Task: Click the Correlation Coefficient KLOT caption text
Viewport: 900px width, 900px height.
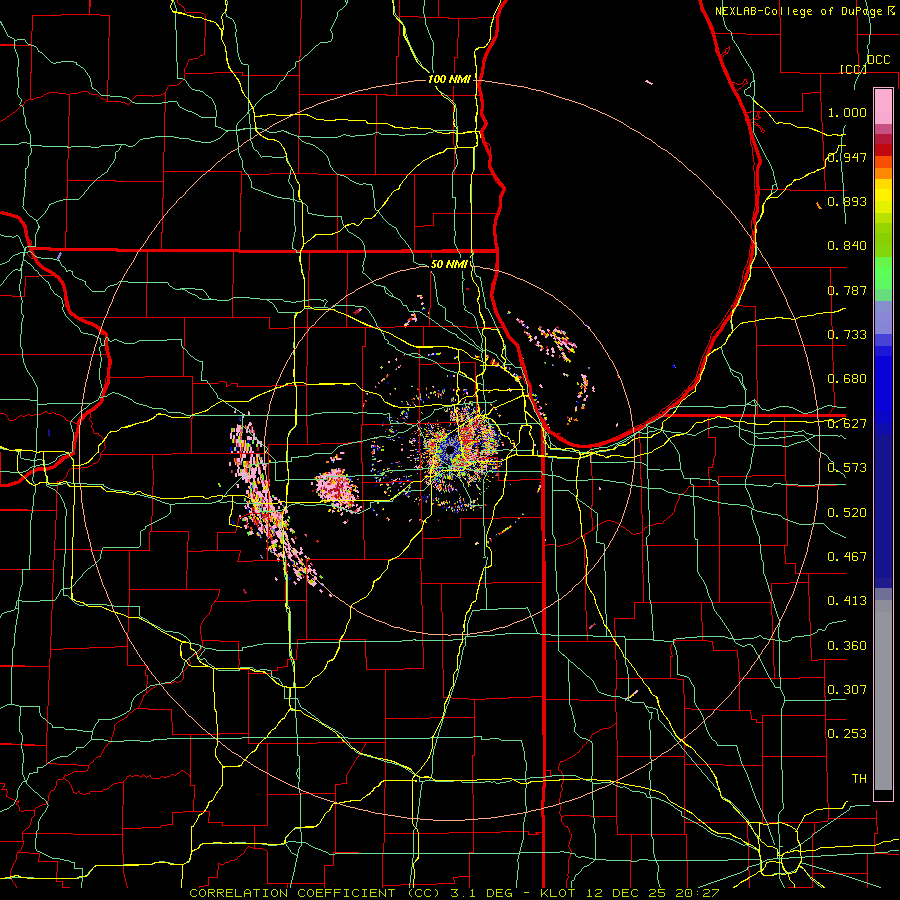Action: pyautogui.click(x=454, y=893)
